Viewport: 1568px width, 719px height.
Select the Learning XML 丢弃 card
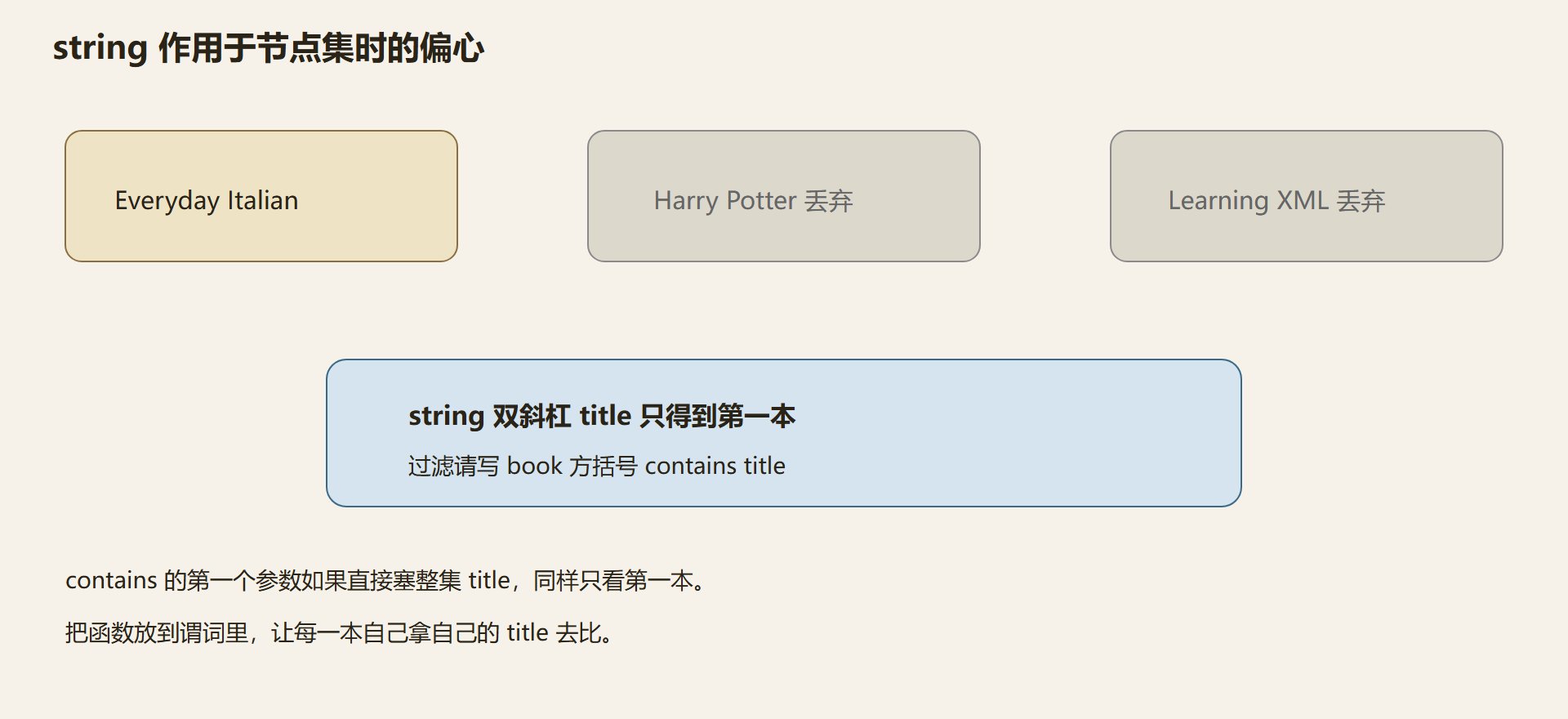(1307, 196)
